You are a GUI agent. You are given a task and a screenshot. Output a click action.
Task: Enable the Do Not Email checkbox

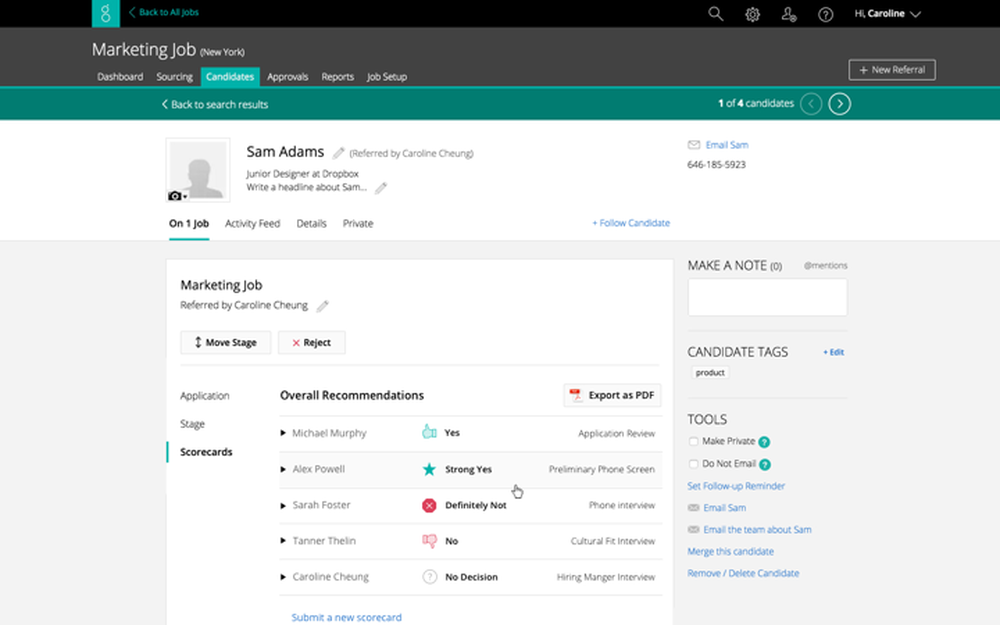tap(693, 464)
